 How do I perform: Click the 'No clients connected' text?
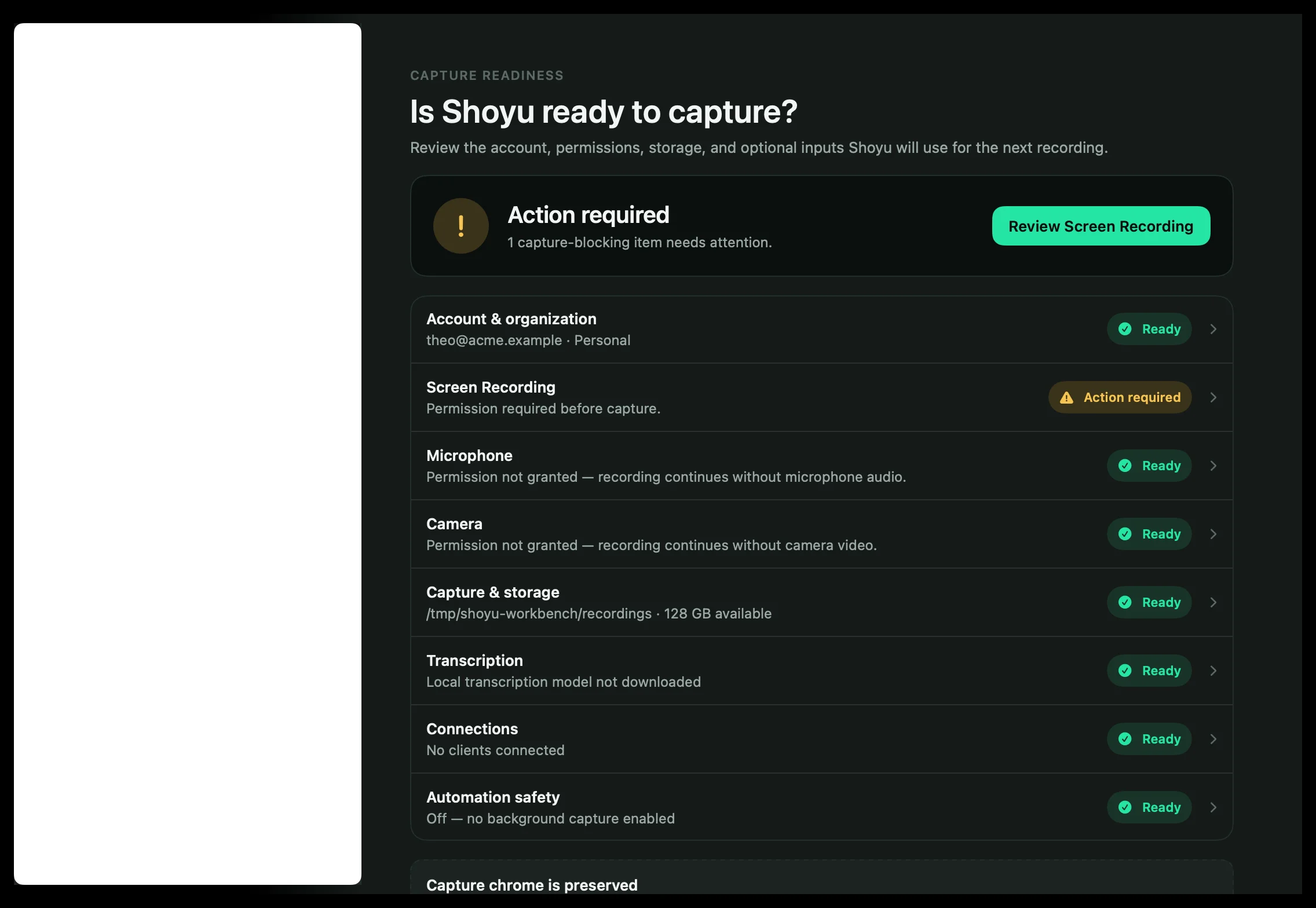[495, 750]
